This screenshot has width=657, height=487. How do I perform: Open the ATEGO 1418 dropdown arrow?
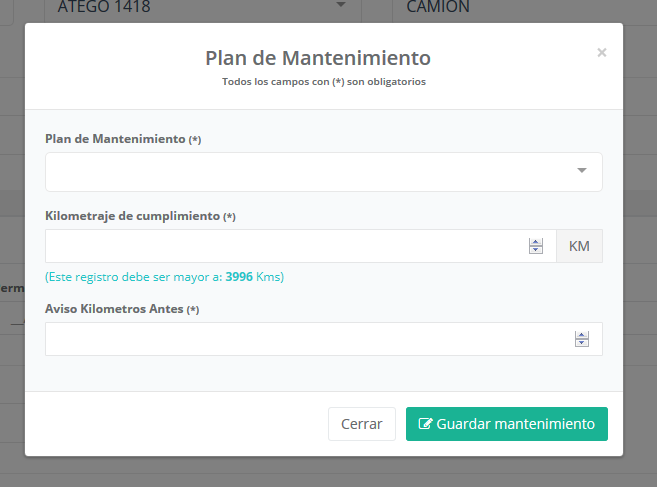coord(341,6)
